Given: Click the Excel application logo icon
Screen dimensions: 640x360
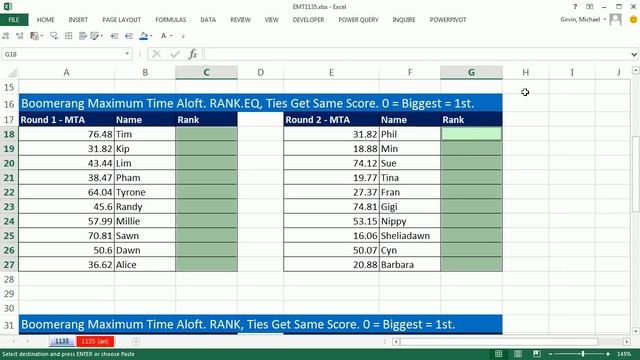Looking at the screenshot, I should [7, 6].
